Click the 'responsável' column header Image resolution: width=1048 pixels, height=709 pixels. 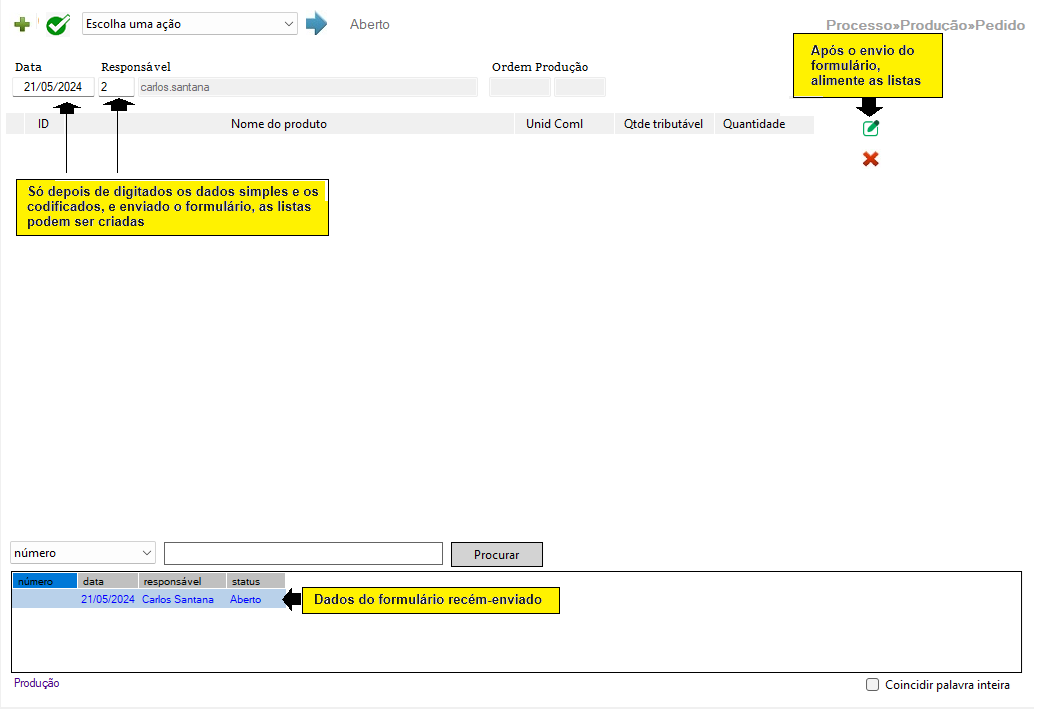(x=182, y=581)
